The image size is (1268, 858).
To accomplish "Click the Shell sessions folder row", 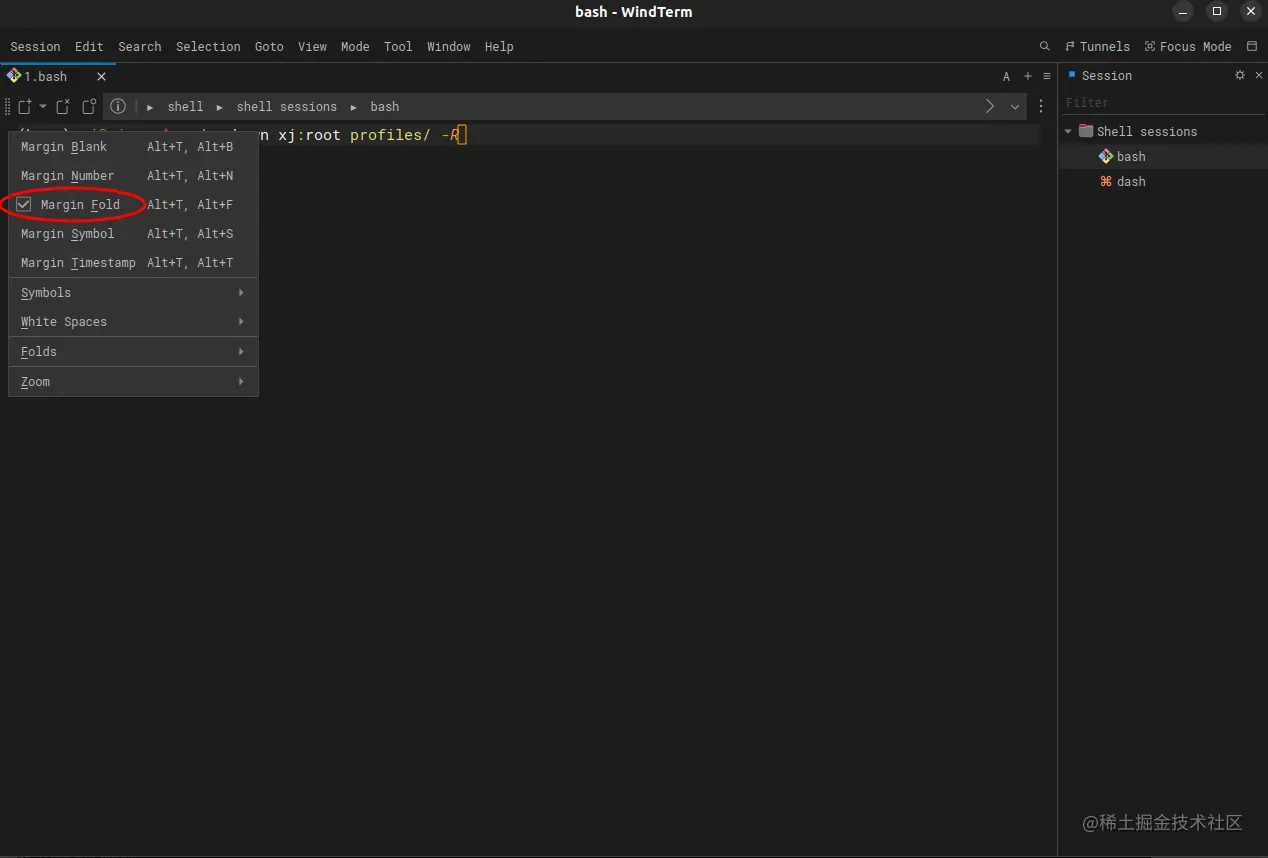I will [1163, 131].
